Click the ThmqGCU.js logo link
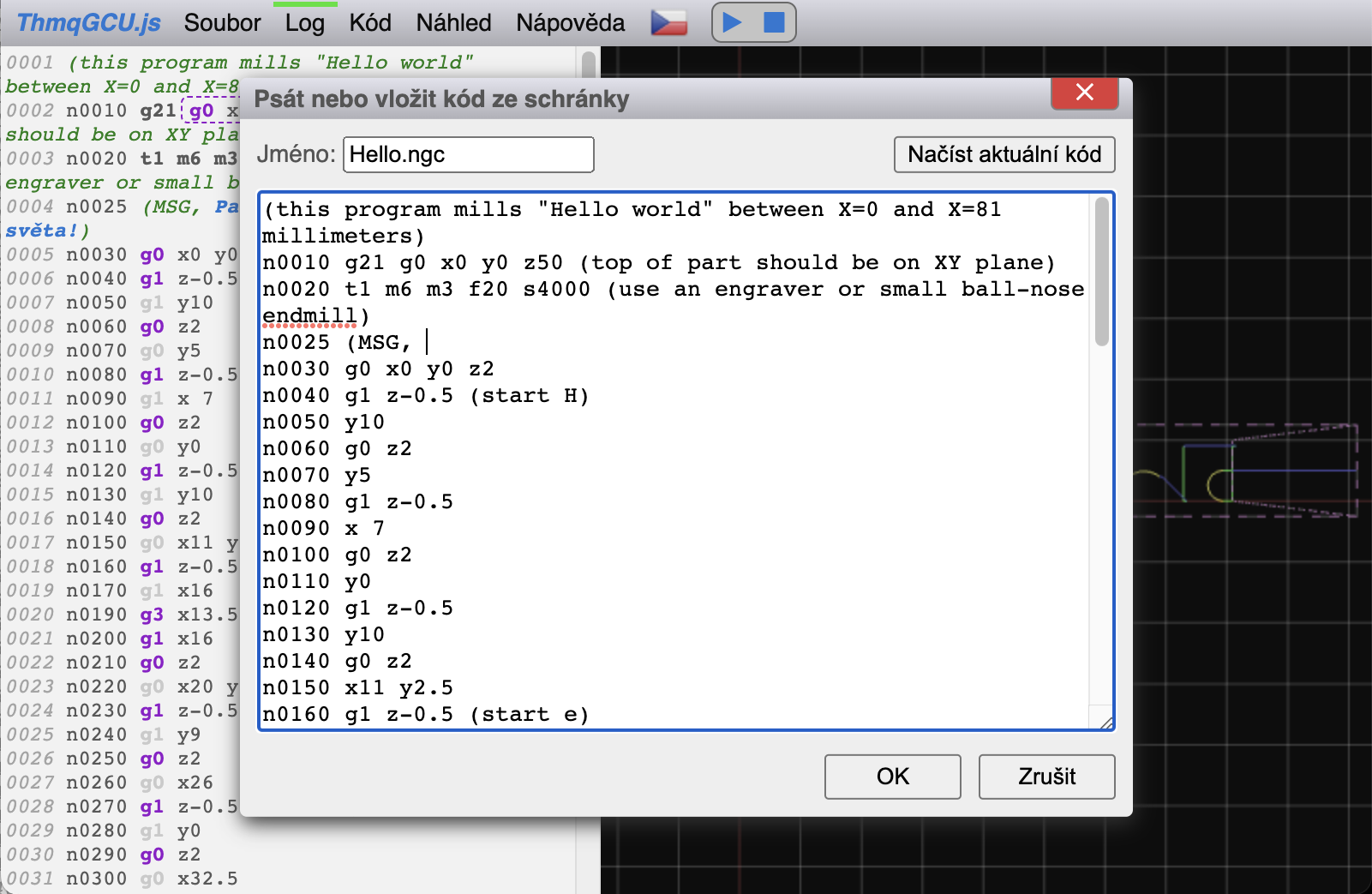1372x894 pixels. 88,23
